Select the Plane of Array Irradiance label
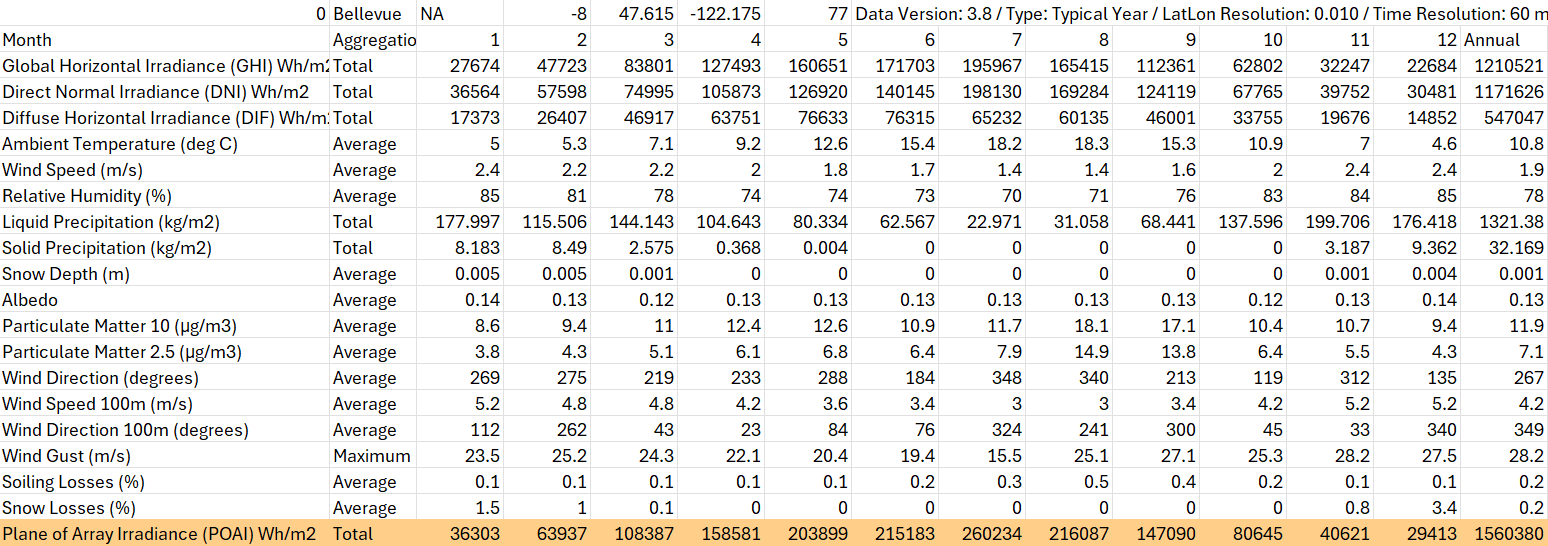Screen dimensions: 1548x546 160,534
